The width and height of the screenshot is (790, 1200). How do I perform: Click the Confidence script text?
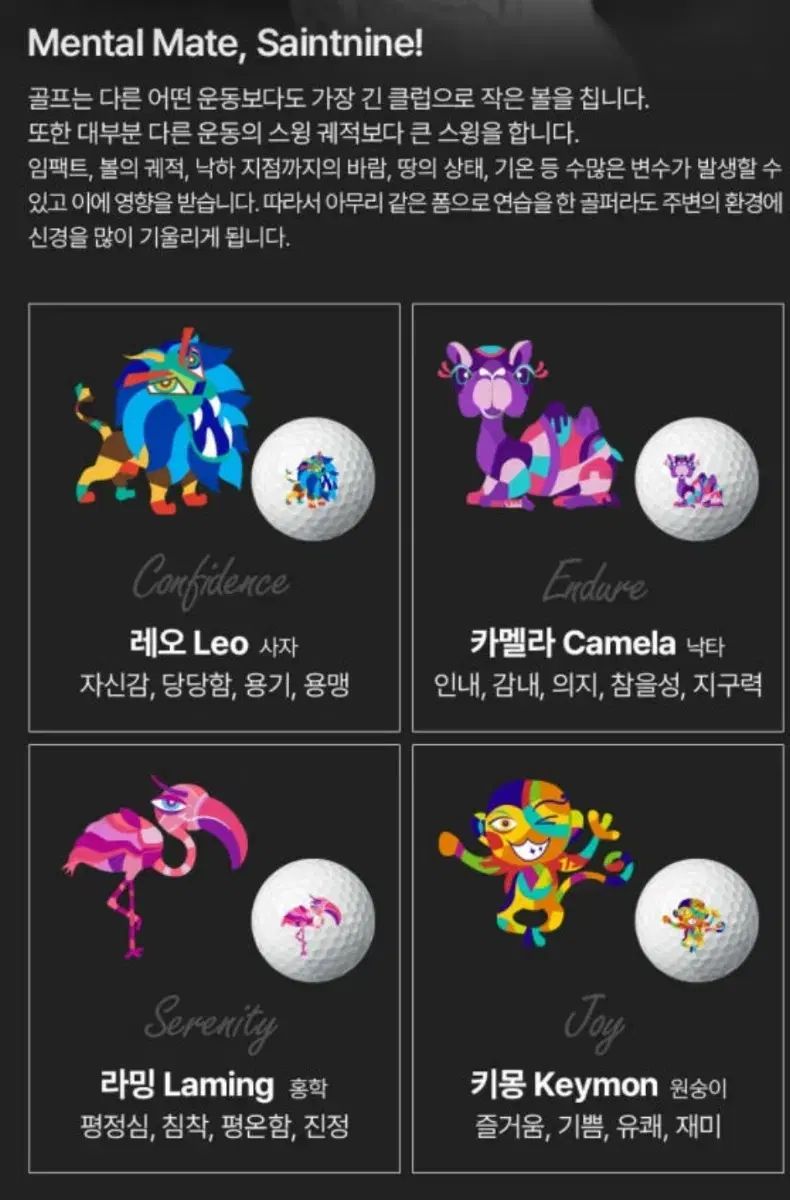[212, 580]
